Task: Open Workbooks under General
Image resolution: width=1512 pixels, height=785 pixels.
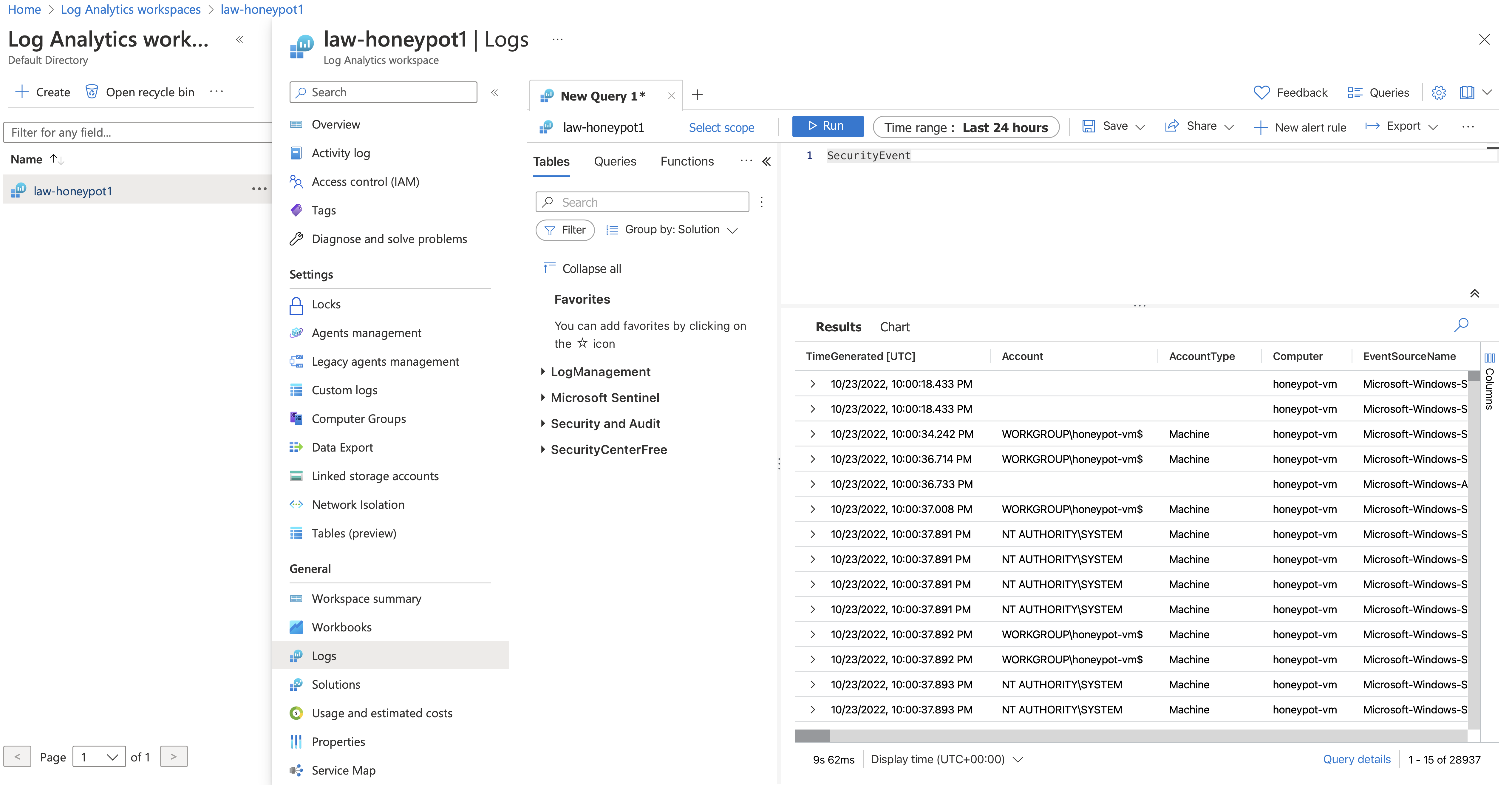Action: [342, 626]
